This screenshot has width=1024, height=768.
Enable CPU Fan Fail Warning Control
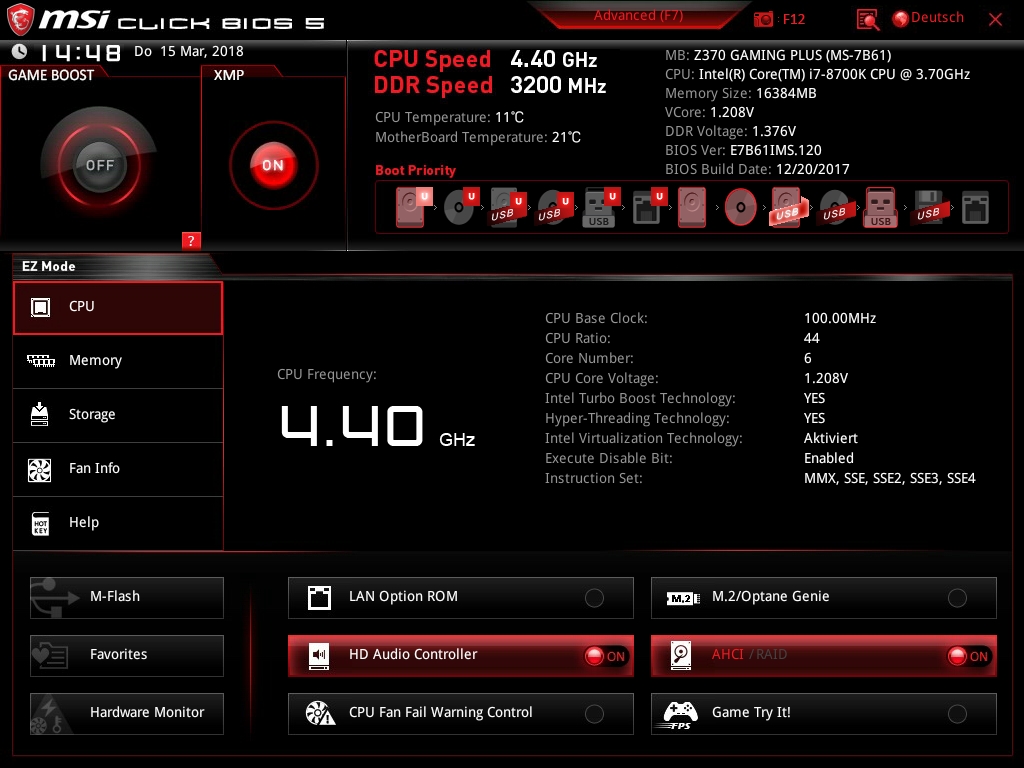[x=460, y=714]
